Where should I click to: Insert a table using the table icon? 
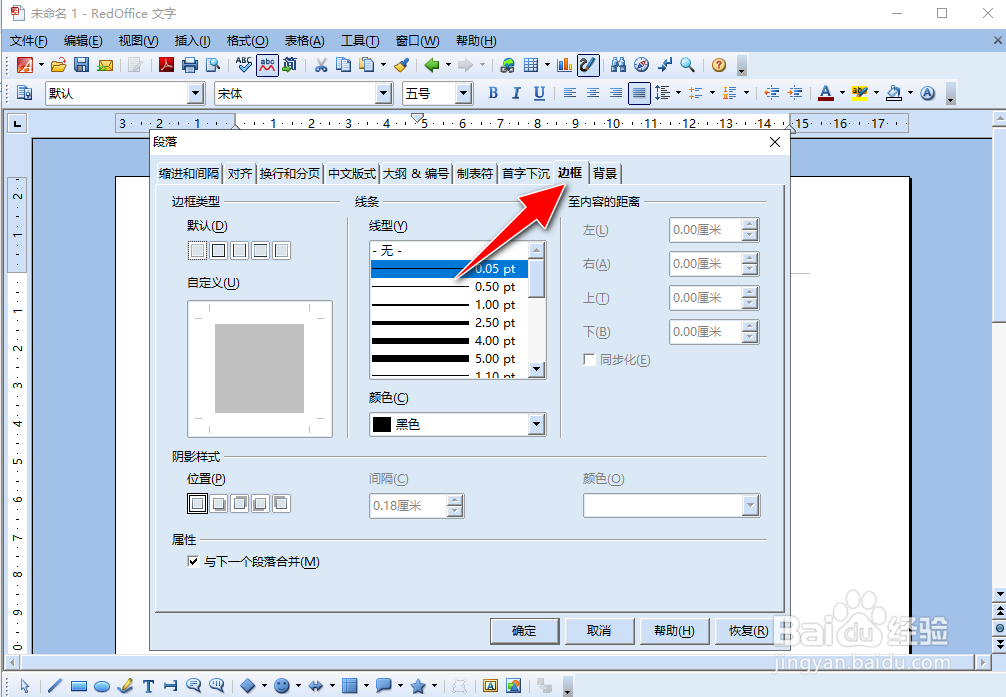(531, 65)
